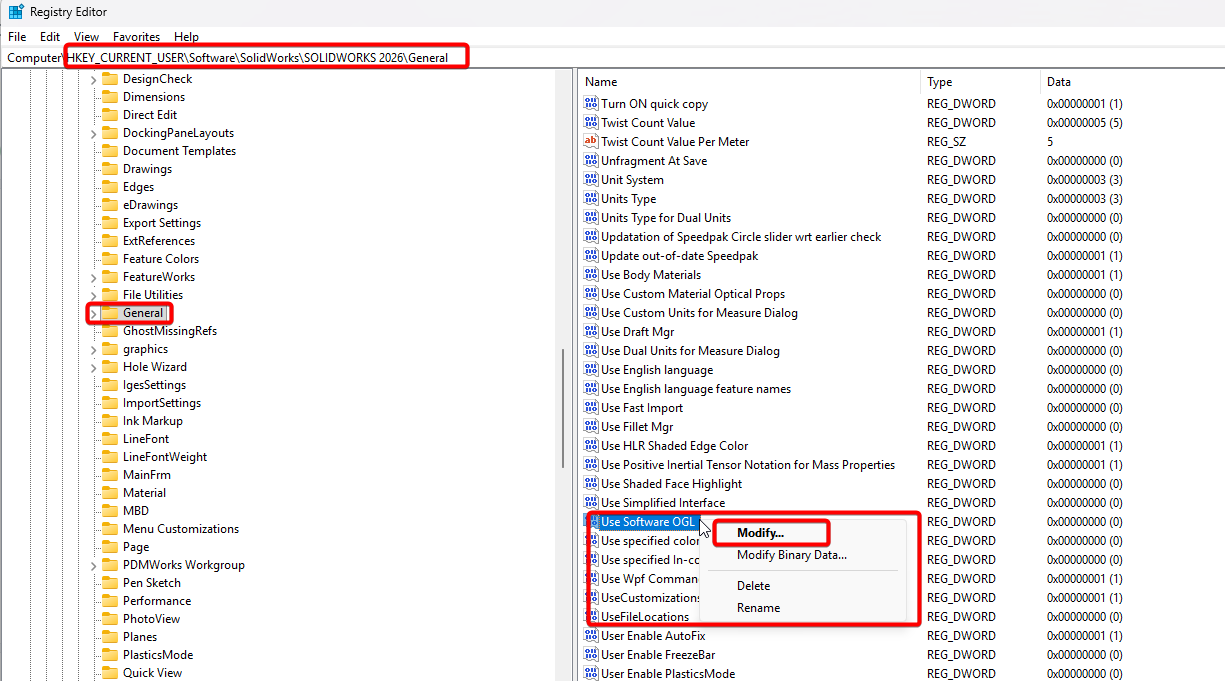The image size is (1225, 681).
Task: Select the Use Simplified Interface value
Action: [663, 503]
